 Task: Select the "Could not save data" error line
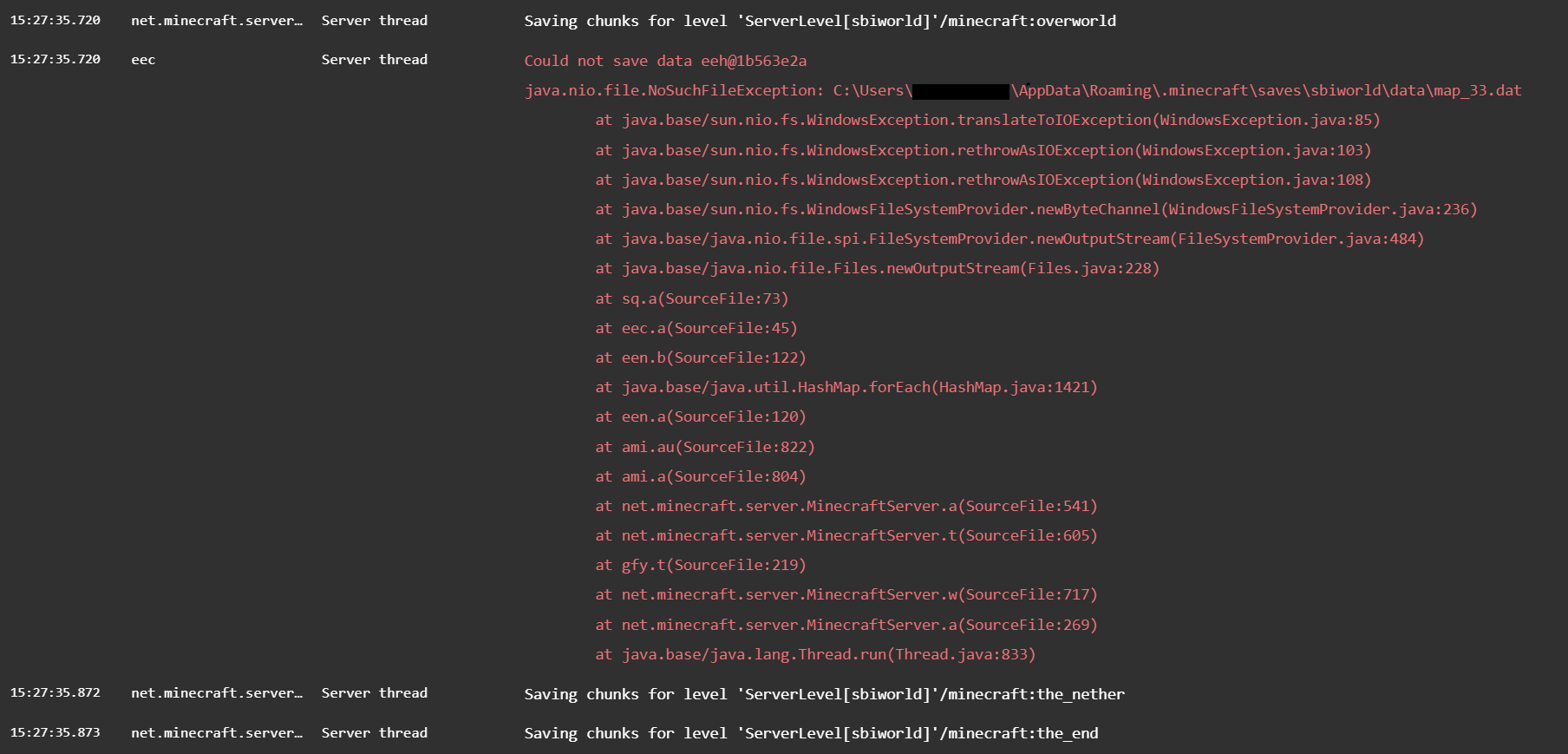pos(665,61)
